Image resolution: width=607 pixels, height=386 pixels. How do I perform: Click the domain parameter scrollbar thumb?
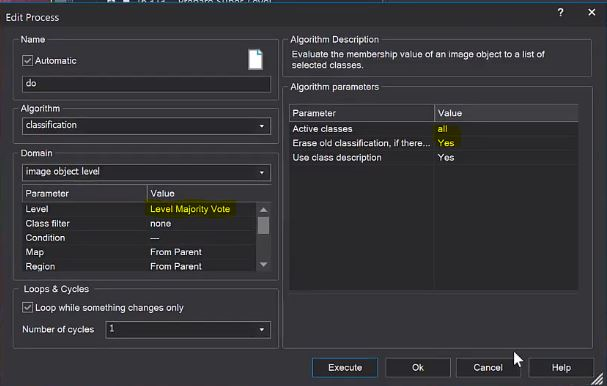tap(263, 225)
